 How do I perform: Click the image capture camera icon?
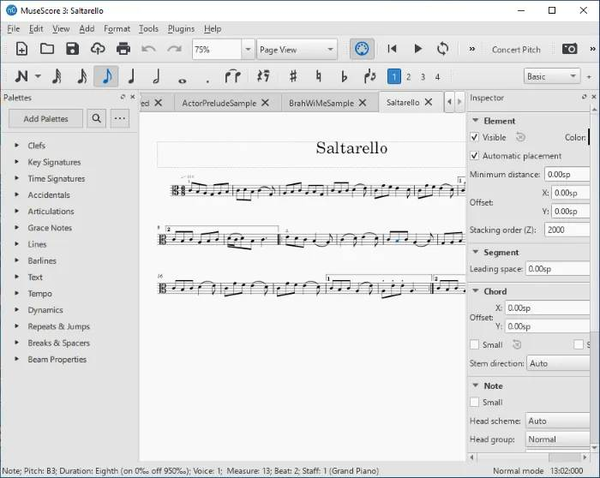[569, 48]
